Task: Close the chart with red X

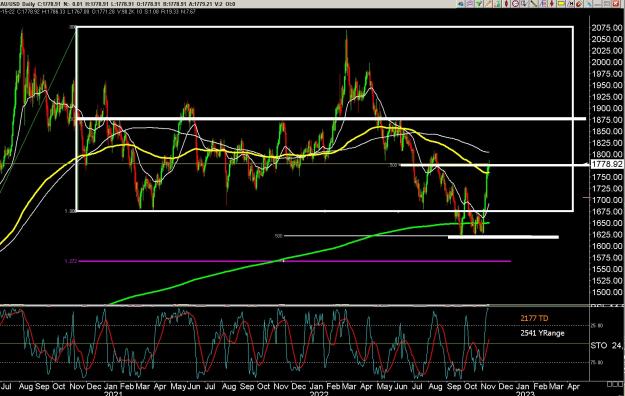Action: [615, 4]
